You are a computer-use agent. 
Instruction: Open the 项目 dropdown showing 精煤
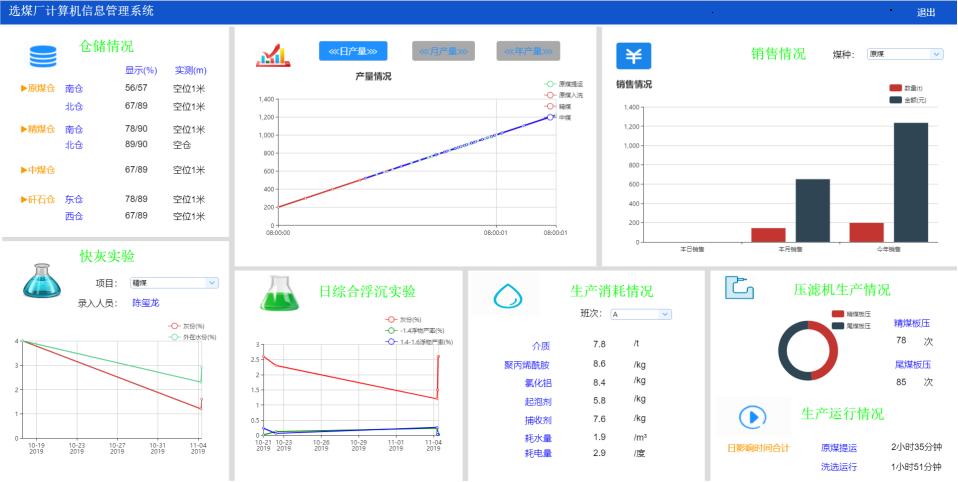coord(173,283)
